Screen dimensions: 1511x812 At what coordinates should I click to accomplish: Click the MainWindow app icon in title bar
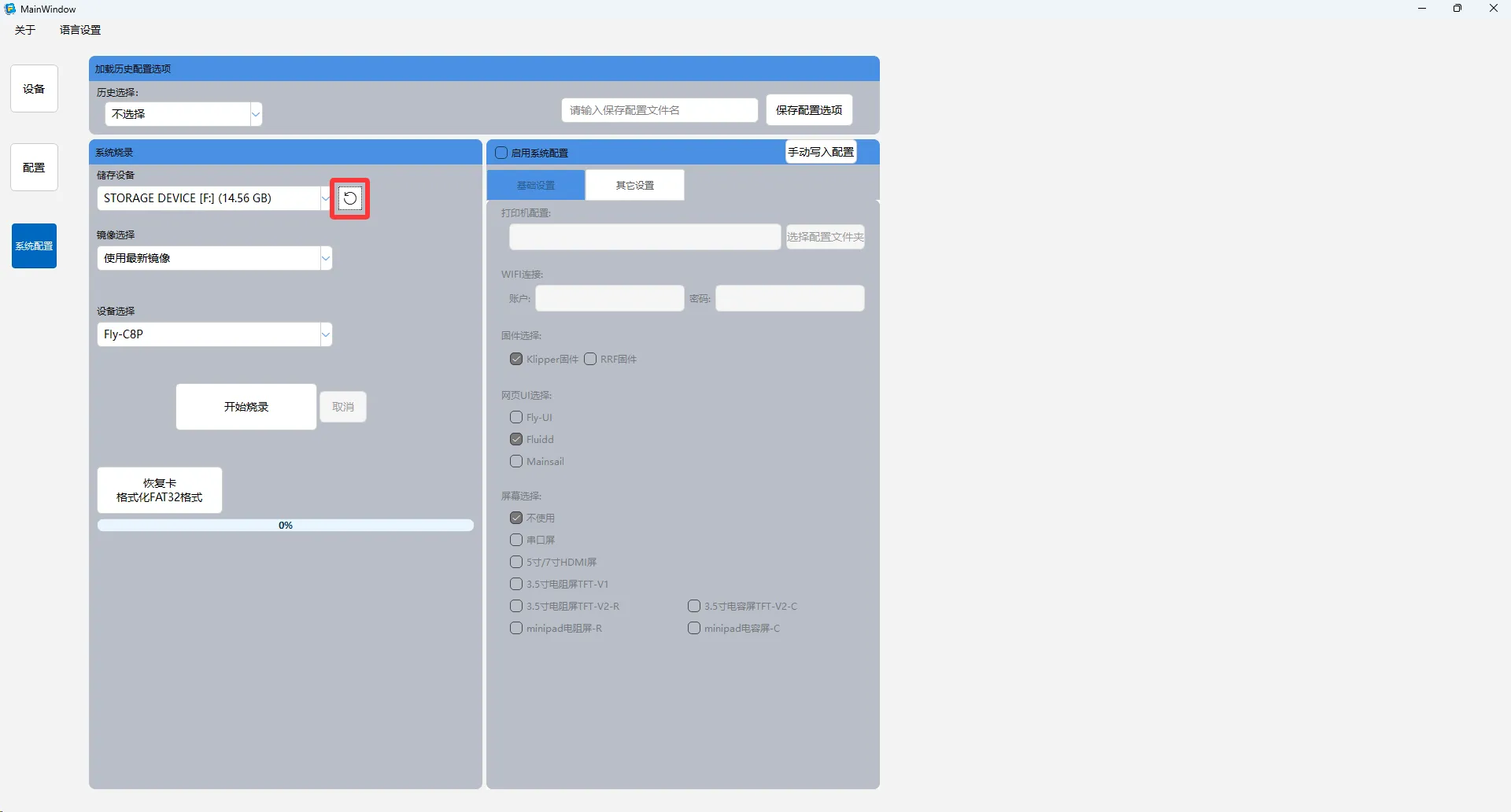(10, 9)
